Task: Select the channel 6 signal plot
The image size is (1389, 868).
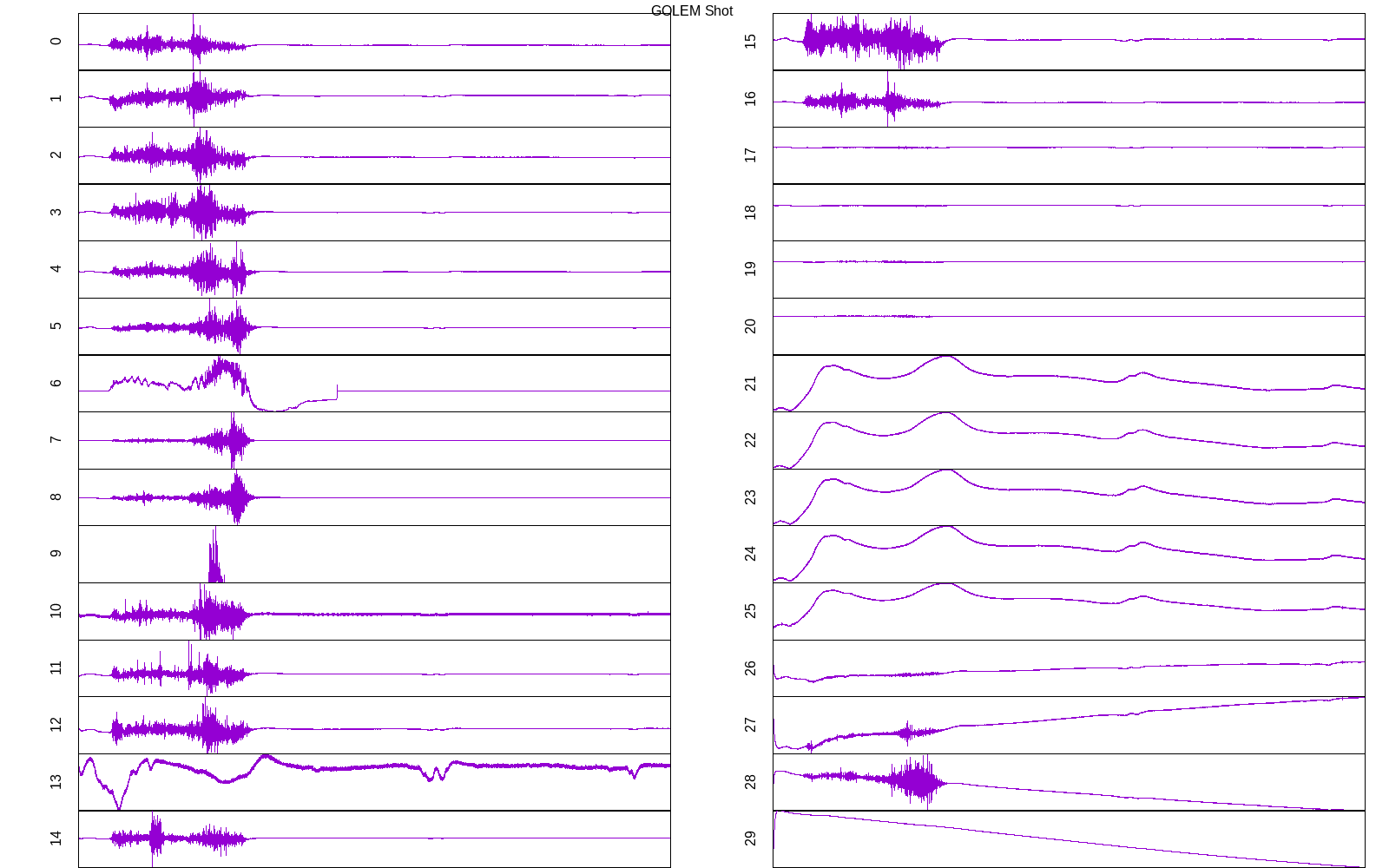Action: point(374,383)
